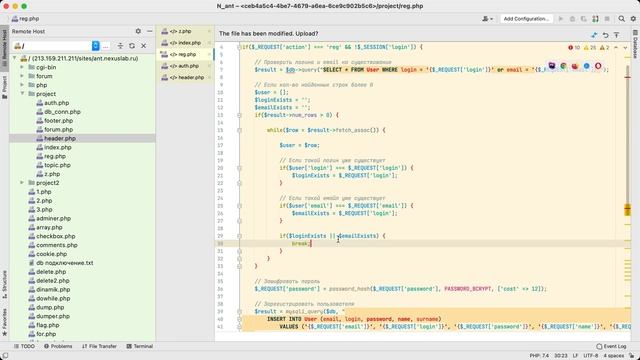
Task: Click the Debug bug icon in toolbar
Action: (x=572, y=19)
